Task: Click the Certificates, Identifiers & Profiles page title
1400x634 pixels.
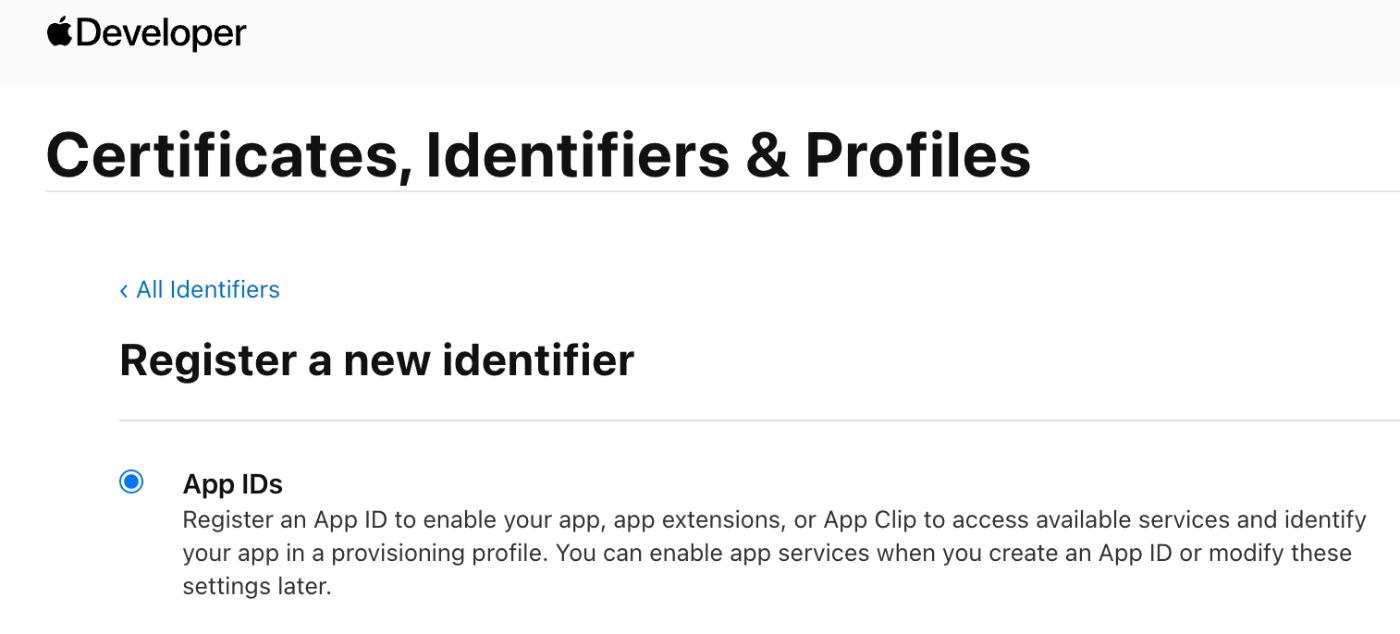Action: click(538, 154)
